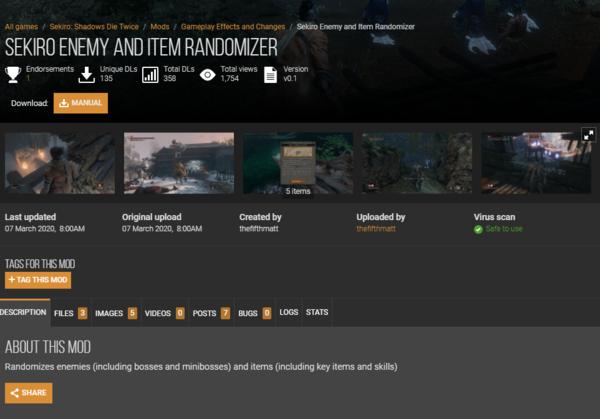
Task: Click the Share button
Action: (x=29, y=393)
